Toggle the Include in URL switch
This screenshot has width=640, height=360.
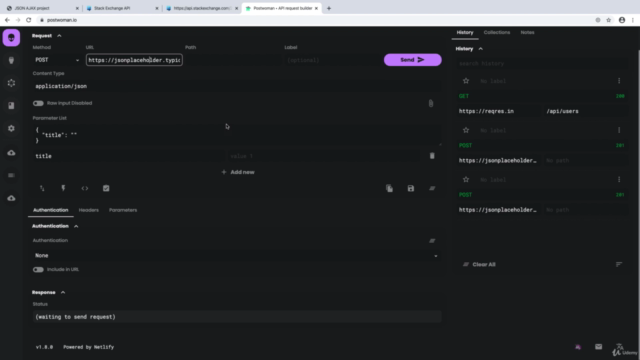click(x=38, y=269)
